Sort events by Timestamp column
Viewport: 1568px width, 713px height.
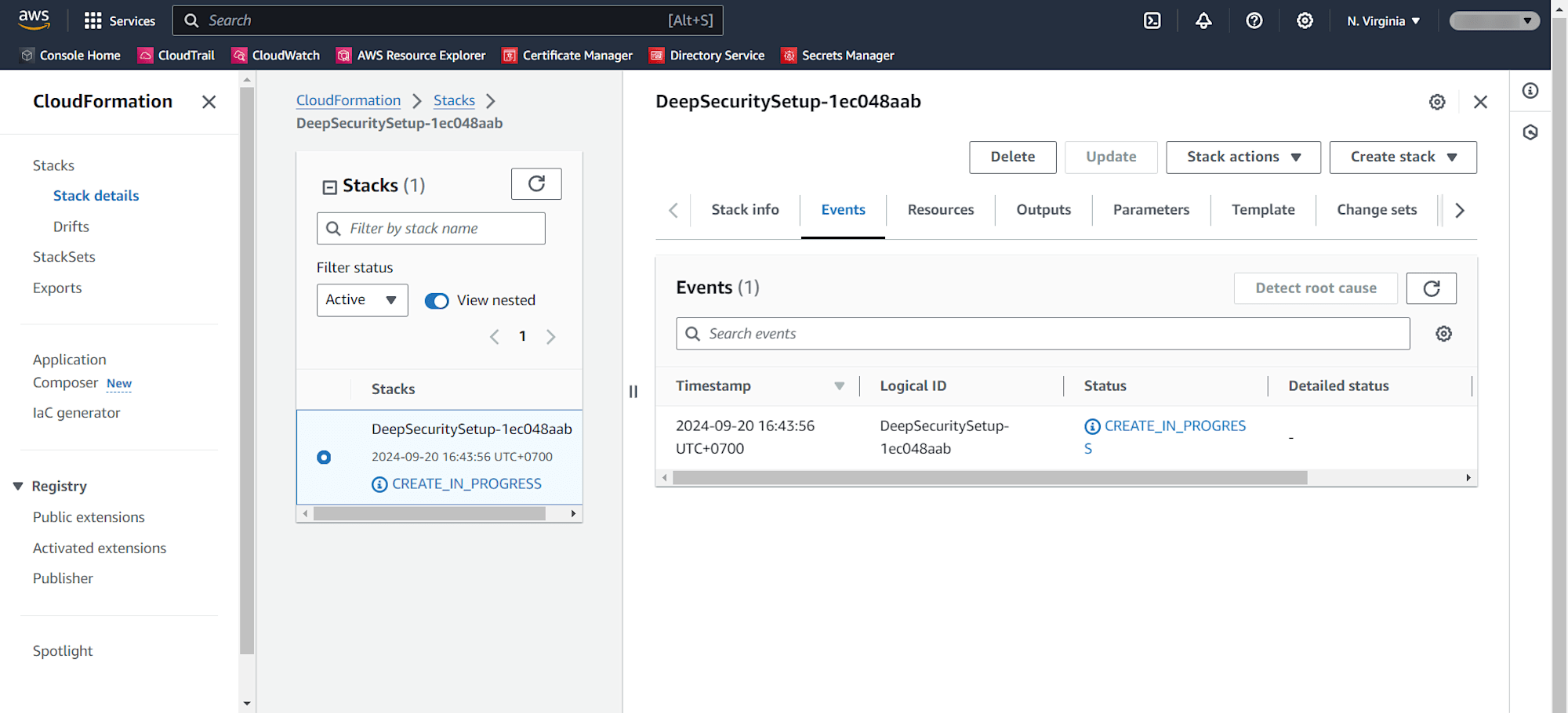(839, 385)
